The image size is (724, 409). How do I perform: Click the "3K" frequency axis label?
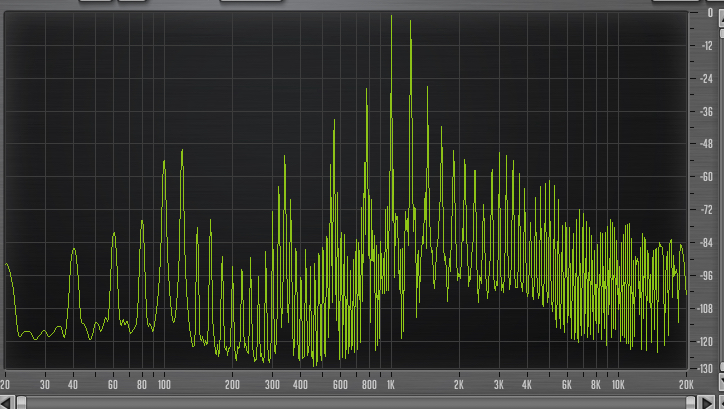click(x=499, y=385)
